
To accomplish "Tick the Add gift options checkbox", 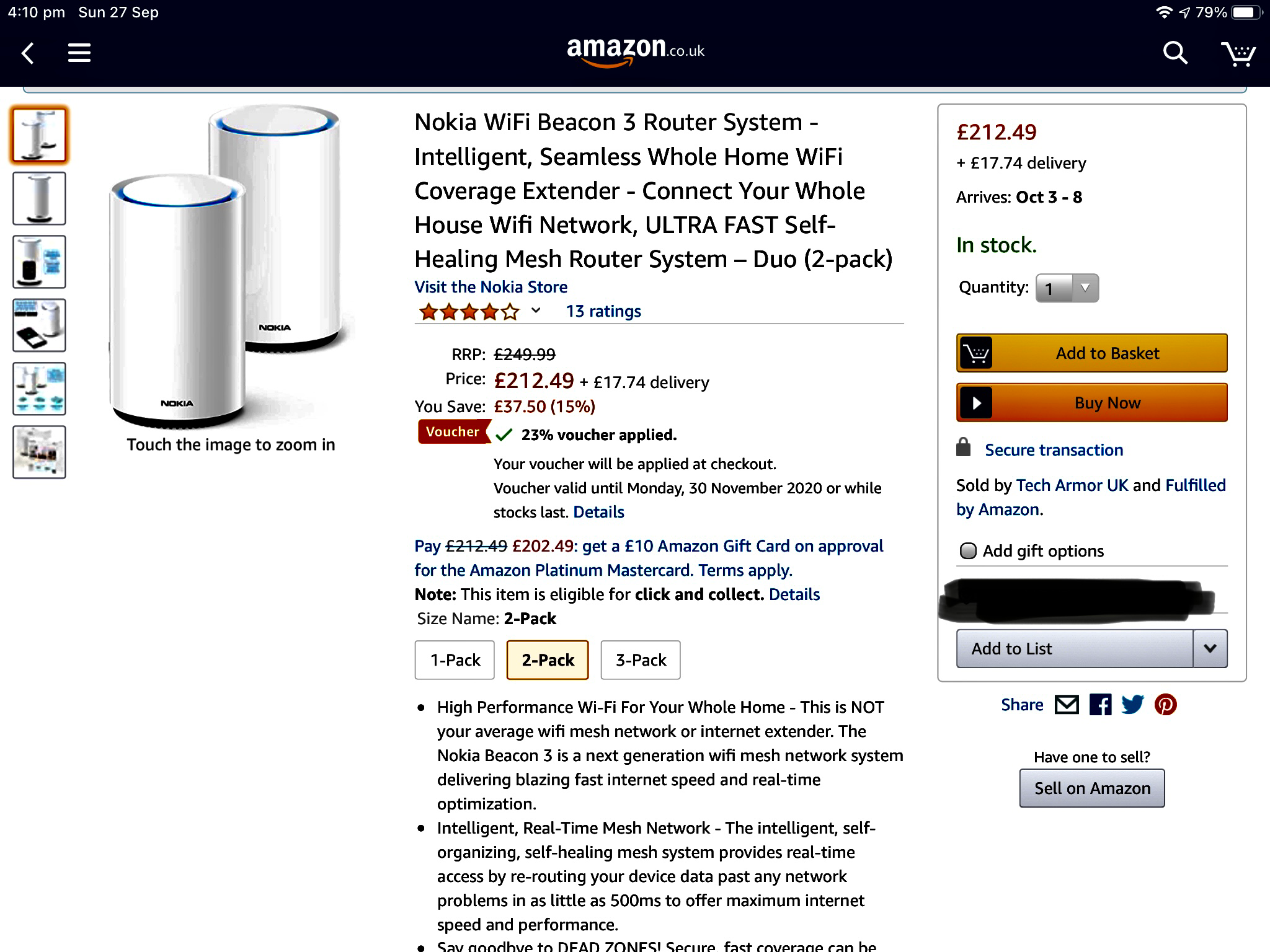I will pos(967,551).
